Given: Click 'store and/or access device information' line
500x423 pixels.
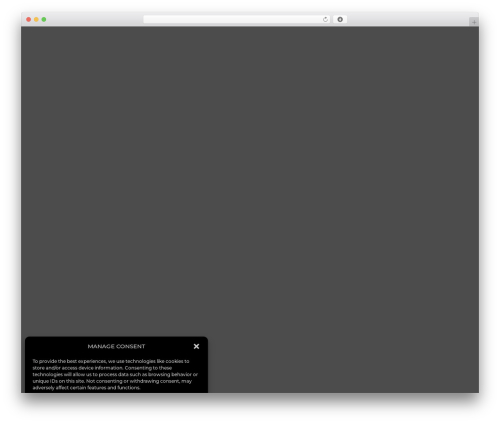Looking at the screenshot, I should point(78,368).
